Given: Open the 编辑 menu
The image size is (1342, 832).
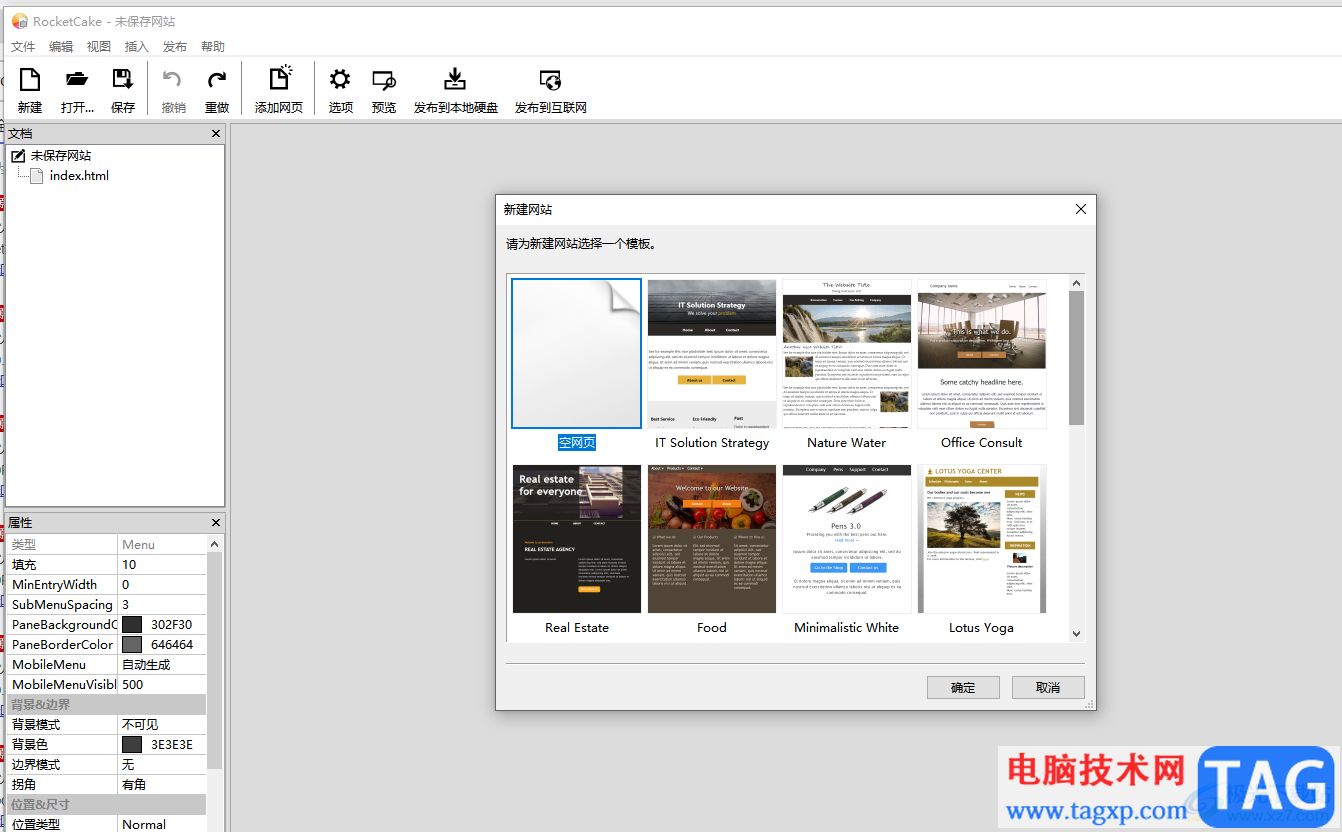Looking at the screenshot, I should tap(61, 46).
